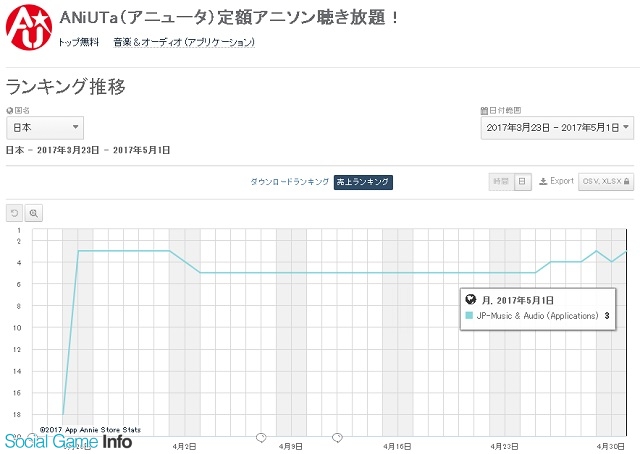The width and height of the screenshot is (640, 454).
Task: Open the date range dropdown 2017年3月23日 - 2017年5月1日
Action: (557, 128)
